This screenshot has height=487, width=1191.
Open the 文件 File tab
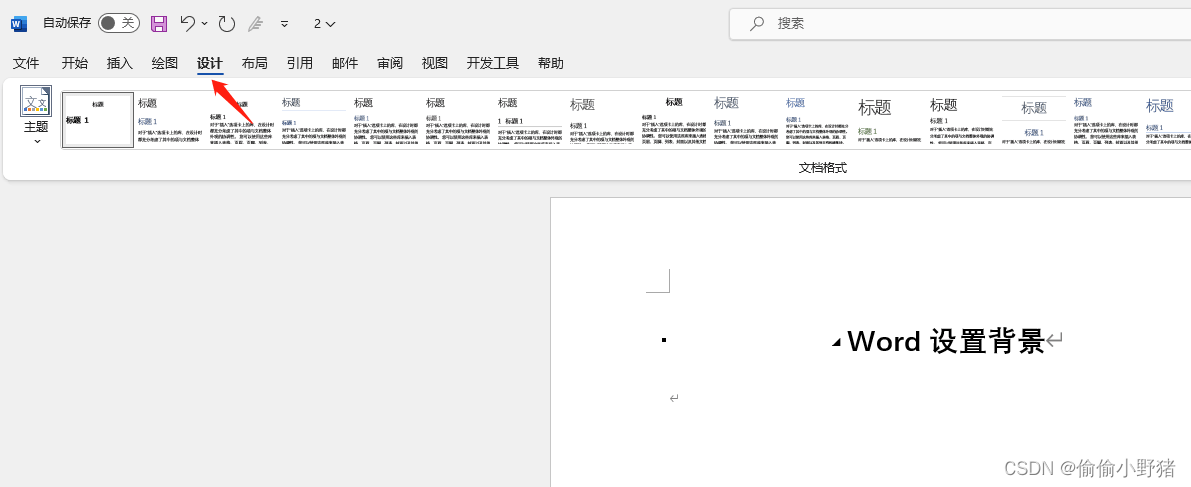[26, 63]
